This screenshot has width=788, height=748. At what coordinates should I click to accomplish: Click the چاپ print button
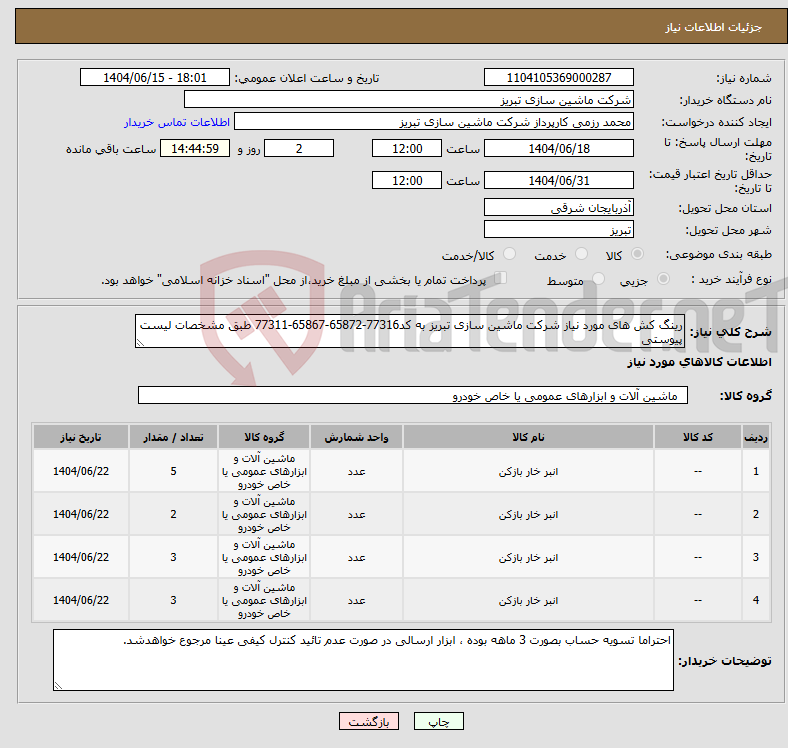click(439, 721)
